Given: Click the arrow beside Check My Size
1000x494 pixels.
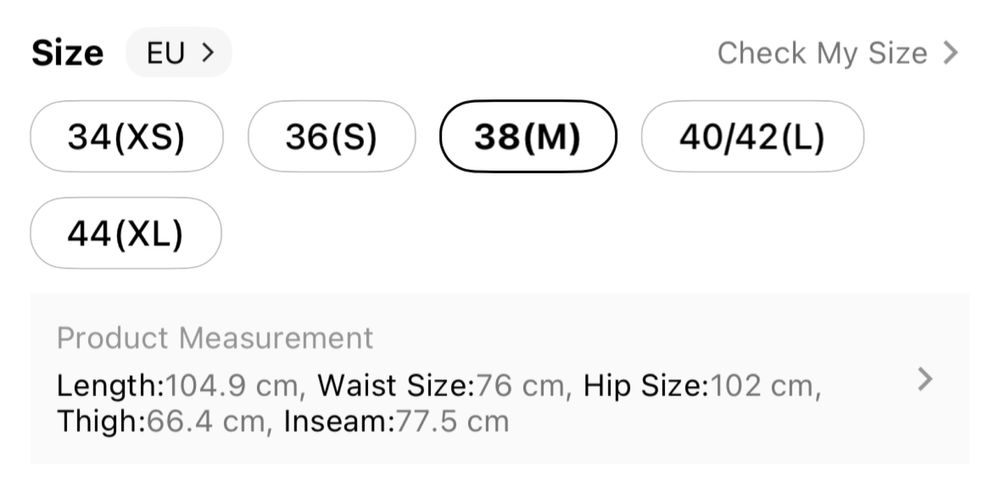Looking at the screenshot, I should point(951,53).
